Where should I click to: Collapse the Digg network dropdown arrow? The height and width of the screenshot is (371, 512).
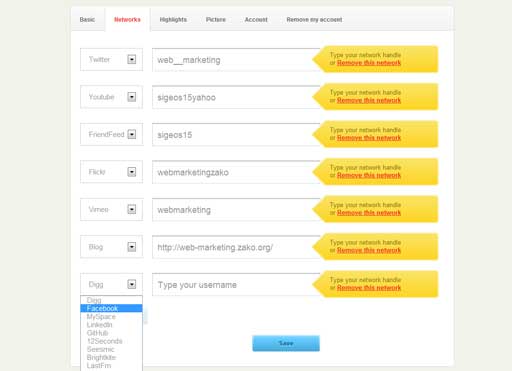pos(132,284)
